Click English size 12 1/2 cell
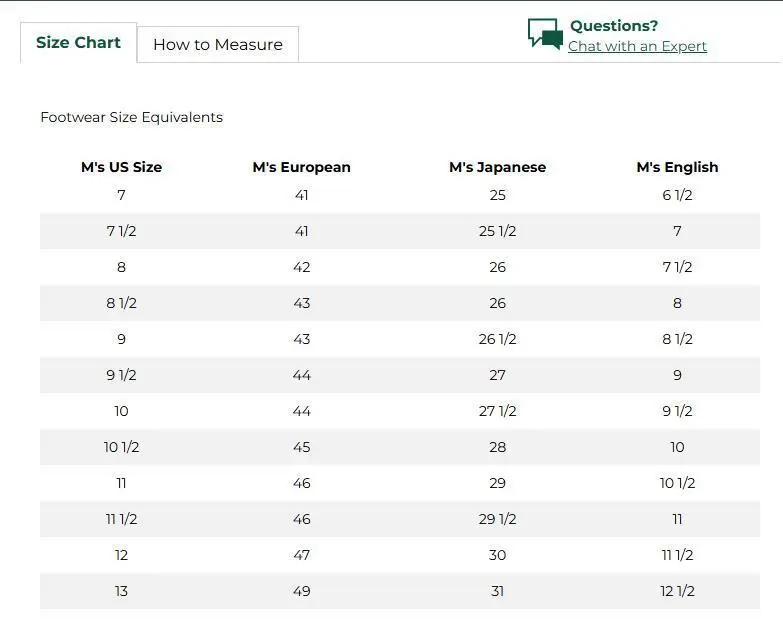 tap(677, 591)
